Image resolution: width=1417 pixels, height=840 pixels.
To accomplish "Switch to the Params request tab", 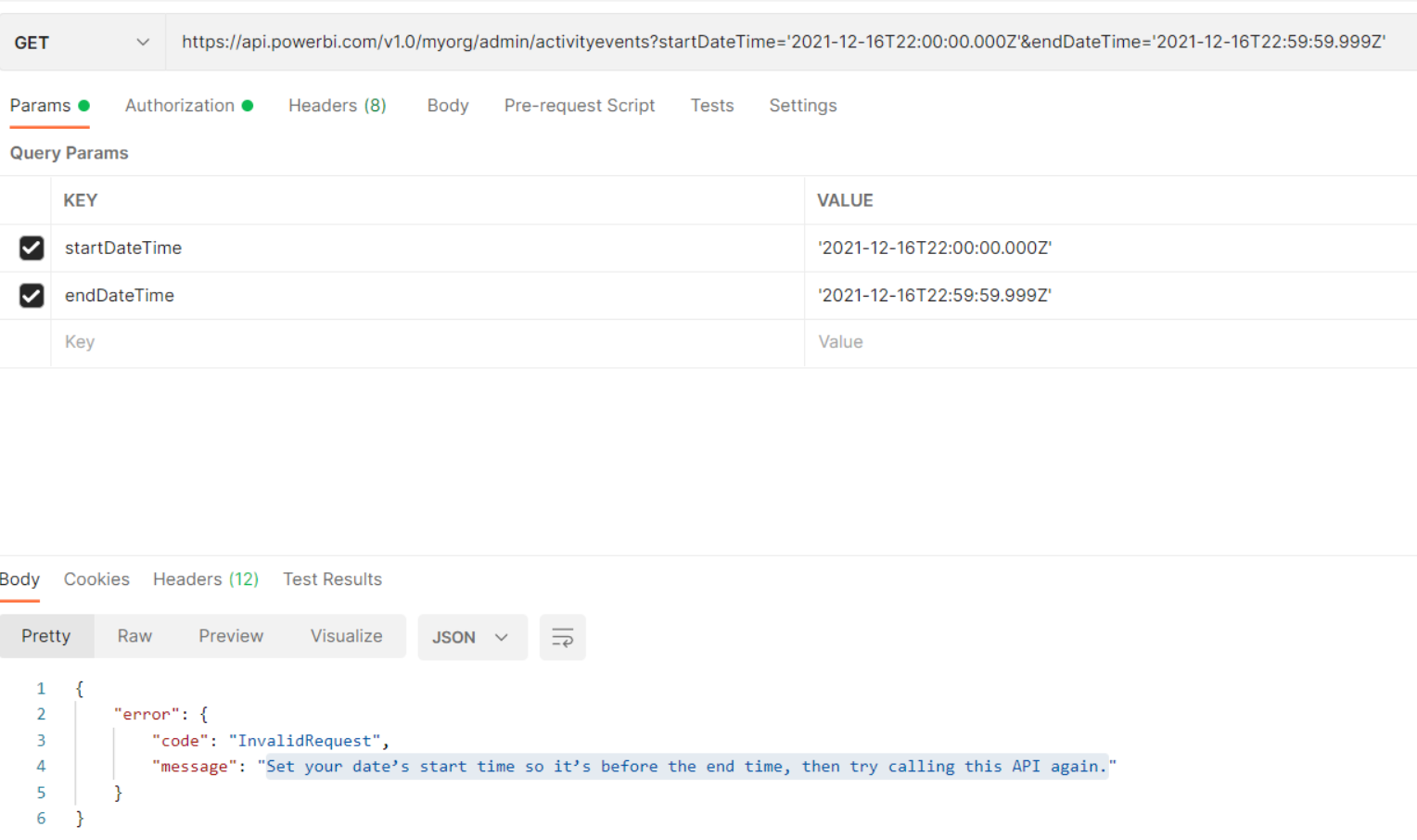I will click(49, 106).
